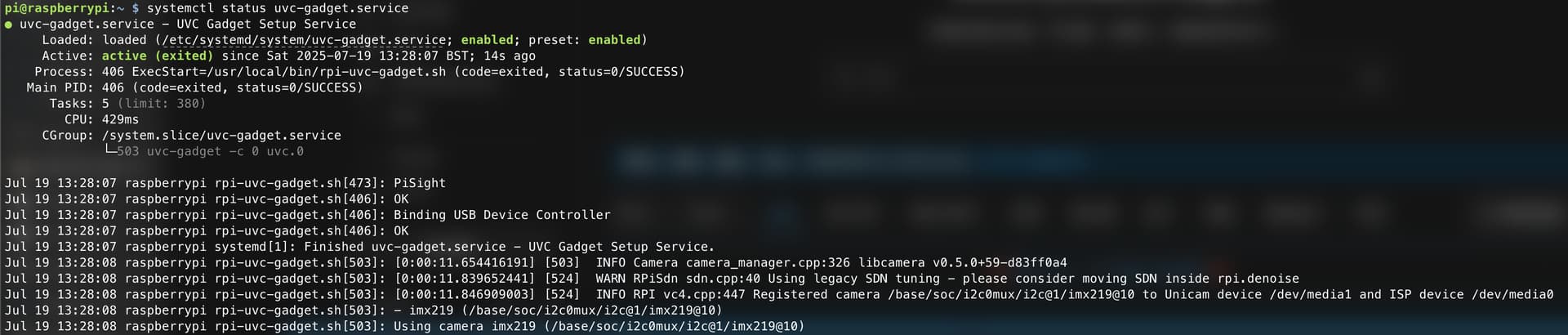The image size is (1568, 335).
Task: Click the 'Using camera imx219' log line
Action: (404, 326)
